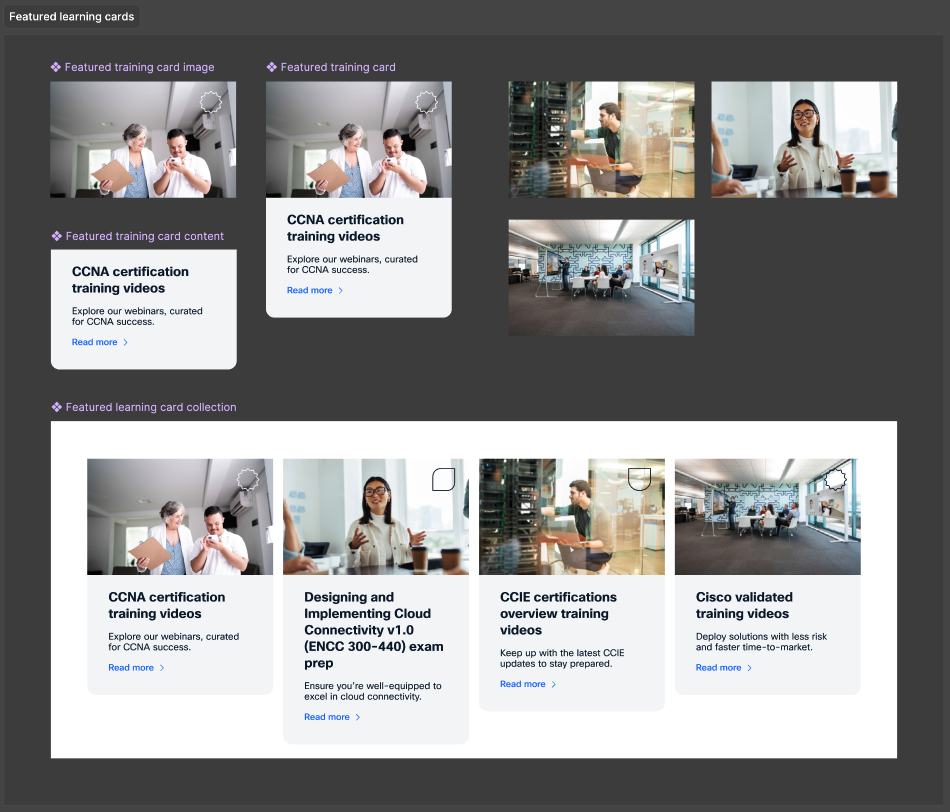Click the diamond component icon beside 'Featured training card' label
950x812 pixels.
point(272,67)
